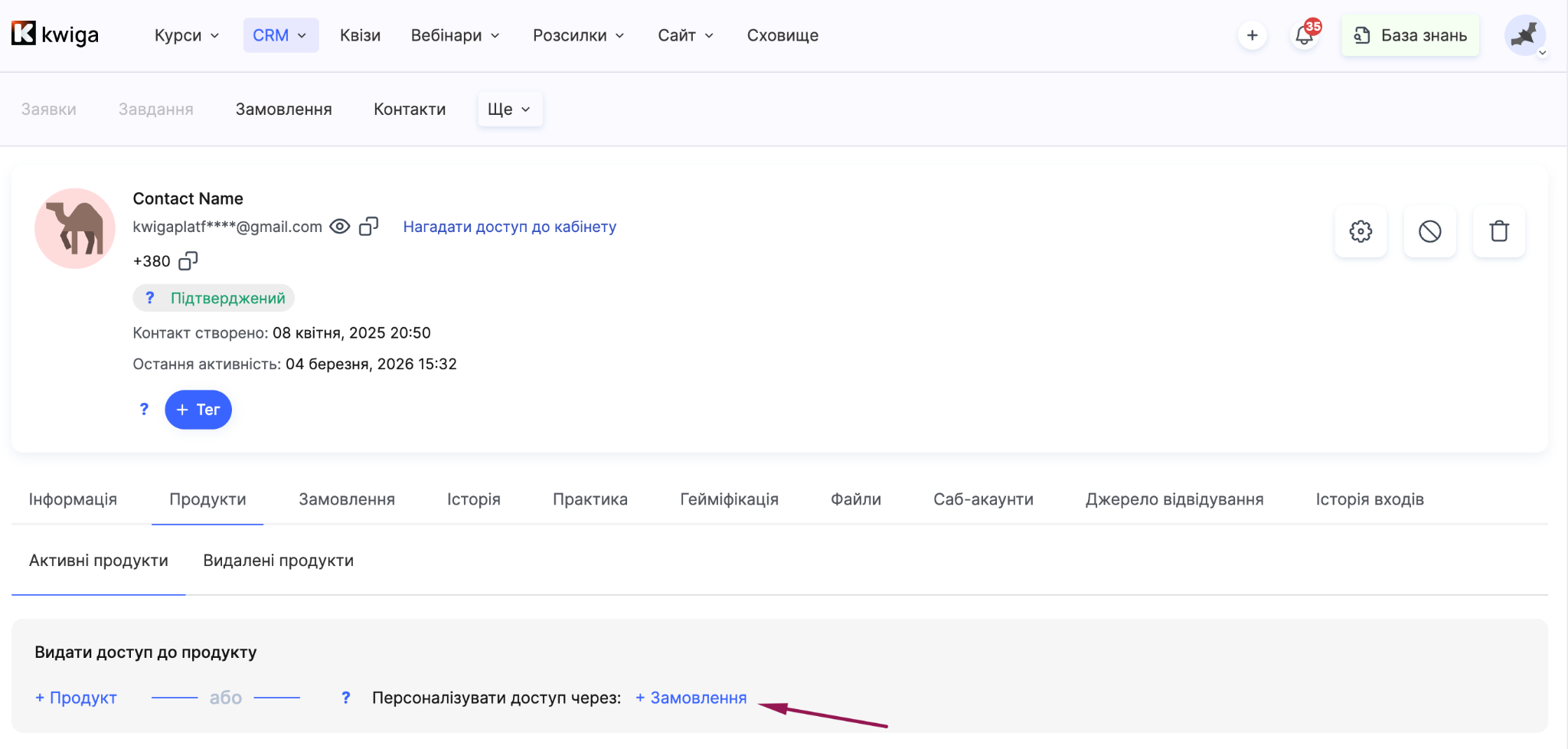The width and height of the screenshot is (1568, 749).
Task: Click Нагадати доступ до кабінету link
Action: (510, 227)
